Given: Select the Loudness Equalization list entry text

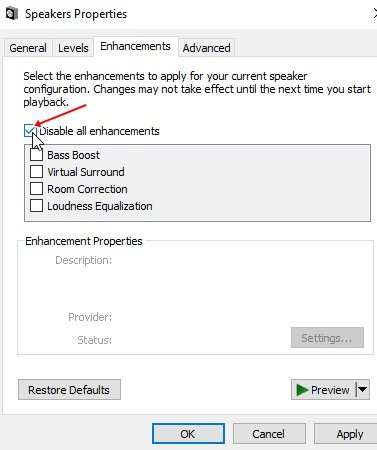Looking at the screenshot, I should pos(100,206).
